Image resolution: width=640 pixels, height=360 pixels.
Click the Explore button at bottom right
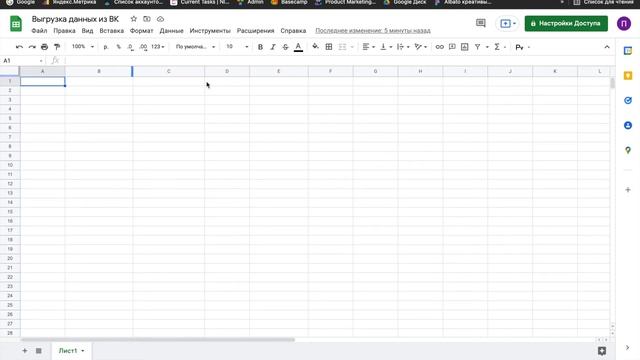(602, 351)
